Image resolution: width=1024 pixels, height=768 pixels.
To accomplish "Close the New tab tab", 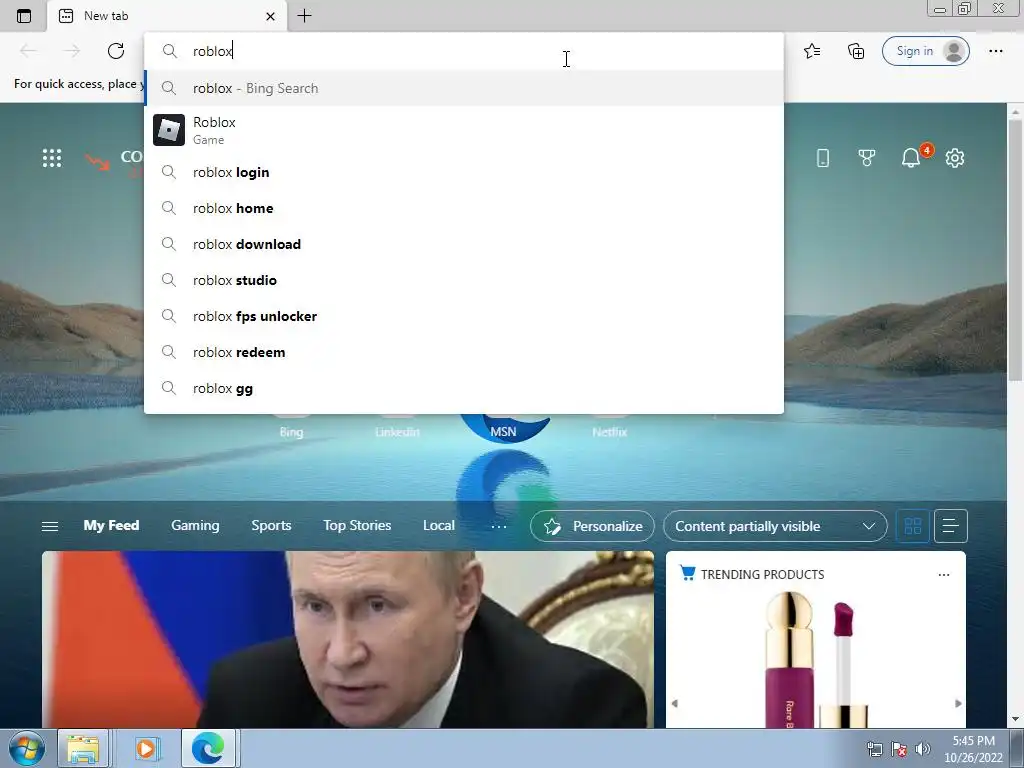I will point(270,16).
